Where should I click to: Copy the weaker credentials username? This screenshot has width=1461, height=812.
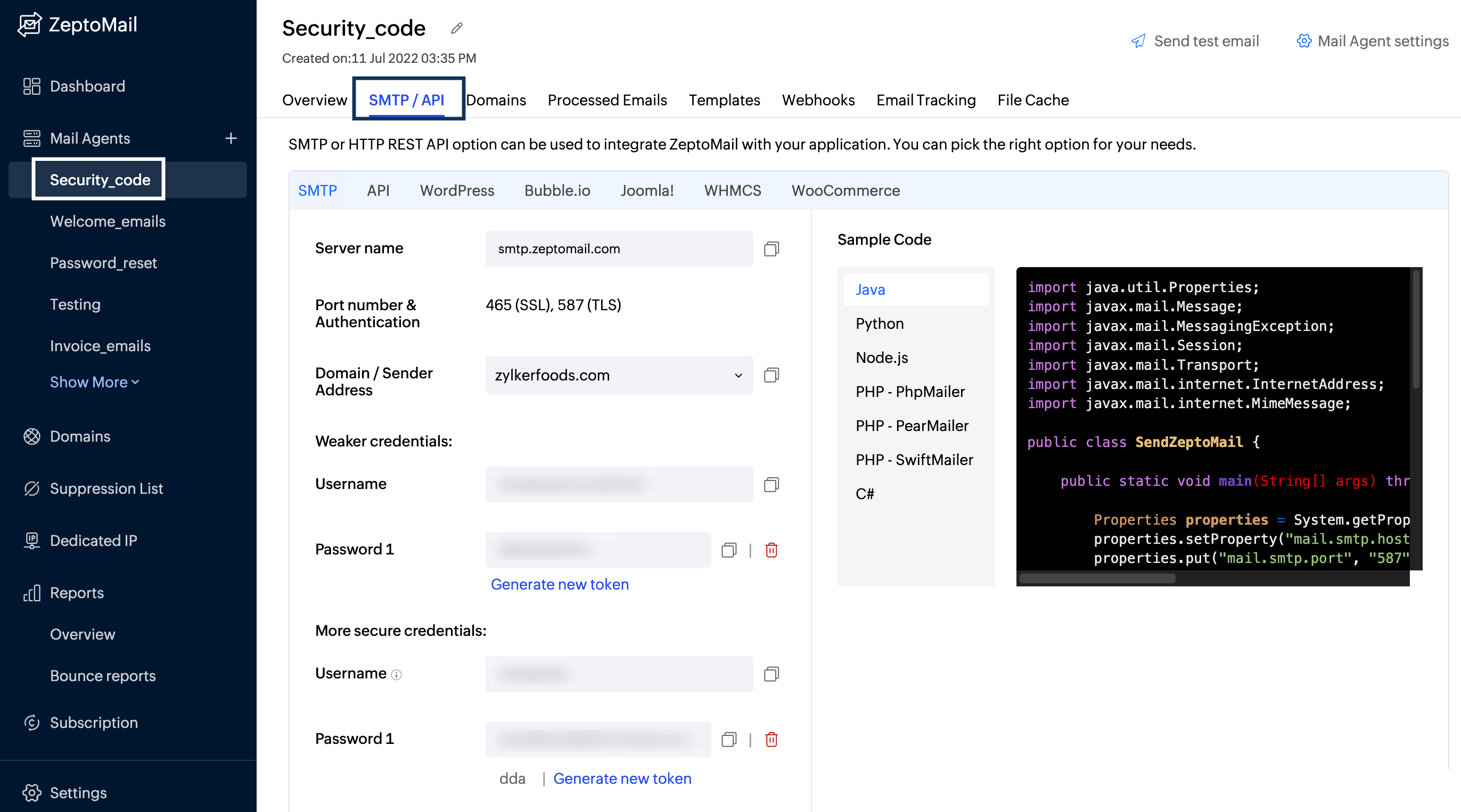771,484
